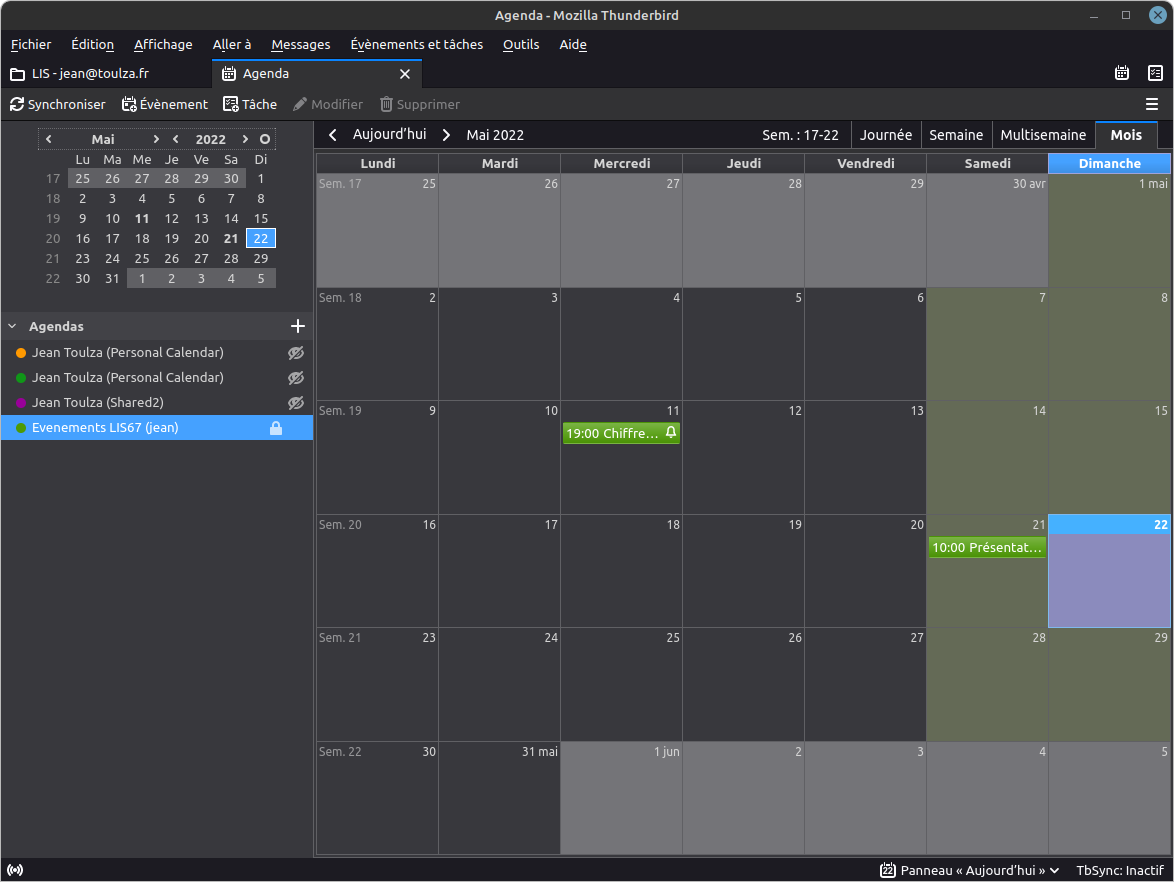Select day 22 in the mini calendar
Viewport: 1174px width, 882px height.
pyautogui.click(x=261, y=239)
